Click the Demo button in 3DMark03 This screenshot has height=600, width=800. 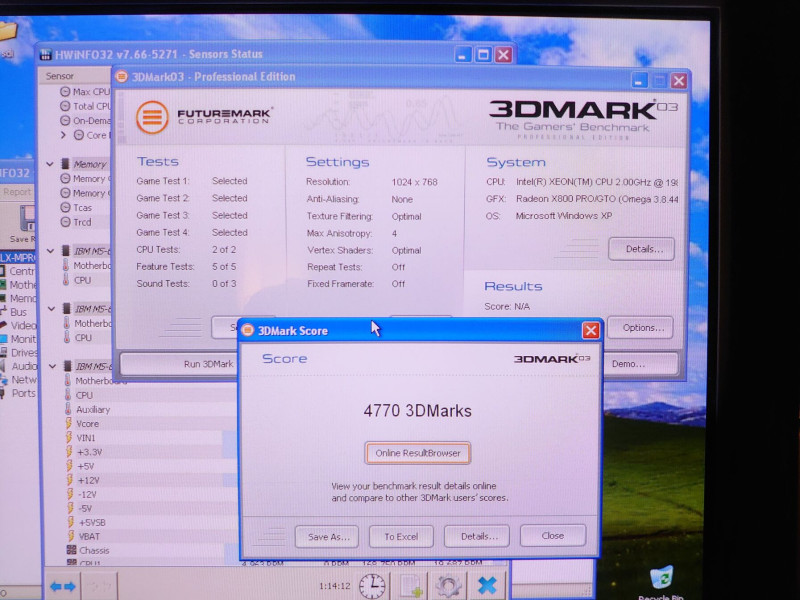point(641,364)
